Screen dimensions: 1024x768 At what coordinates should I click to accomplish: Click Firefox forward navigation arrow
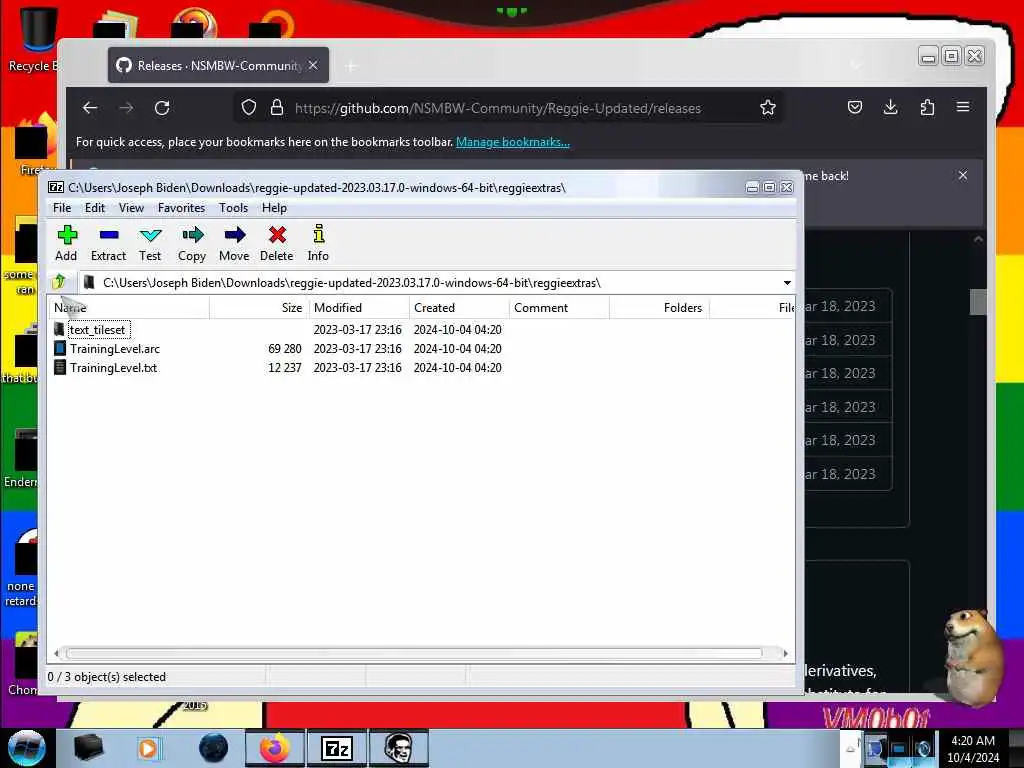(126, 108)
